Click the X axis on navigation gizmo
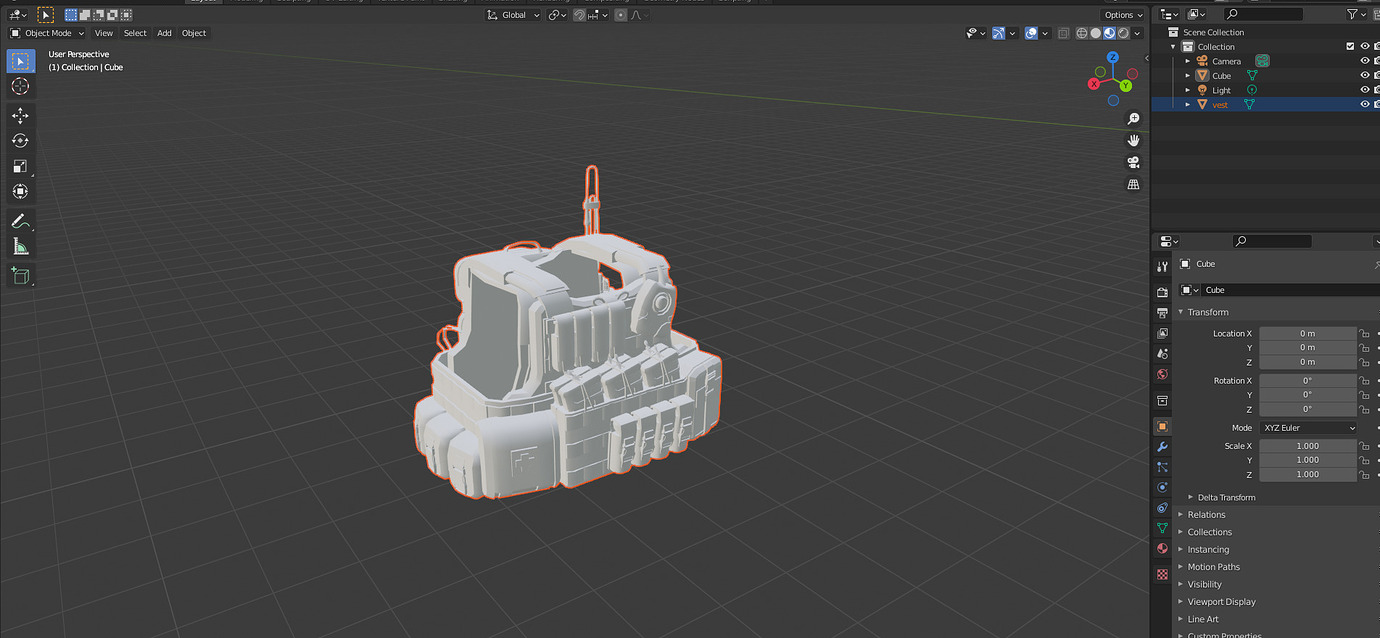1380x638 pixels. [x=1093, y=84]
